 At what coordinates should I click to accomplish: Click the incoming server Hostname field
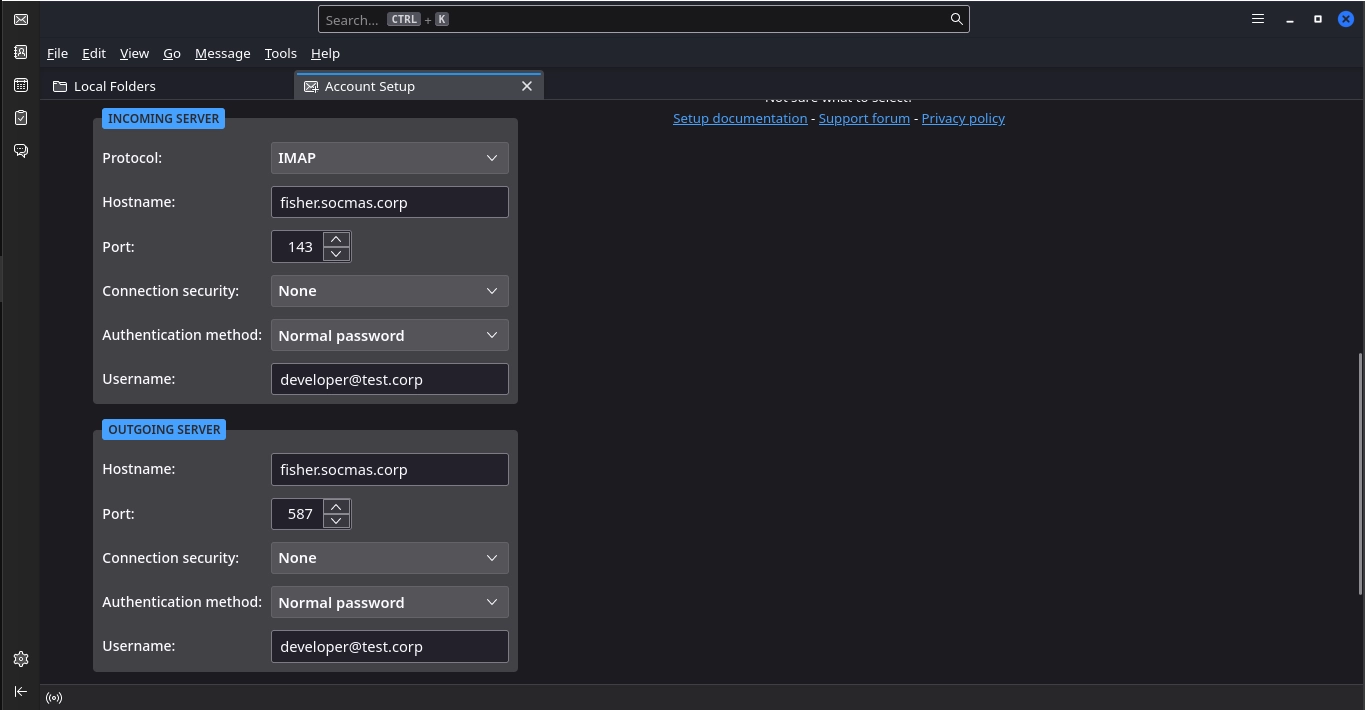389,202
